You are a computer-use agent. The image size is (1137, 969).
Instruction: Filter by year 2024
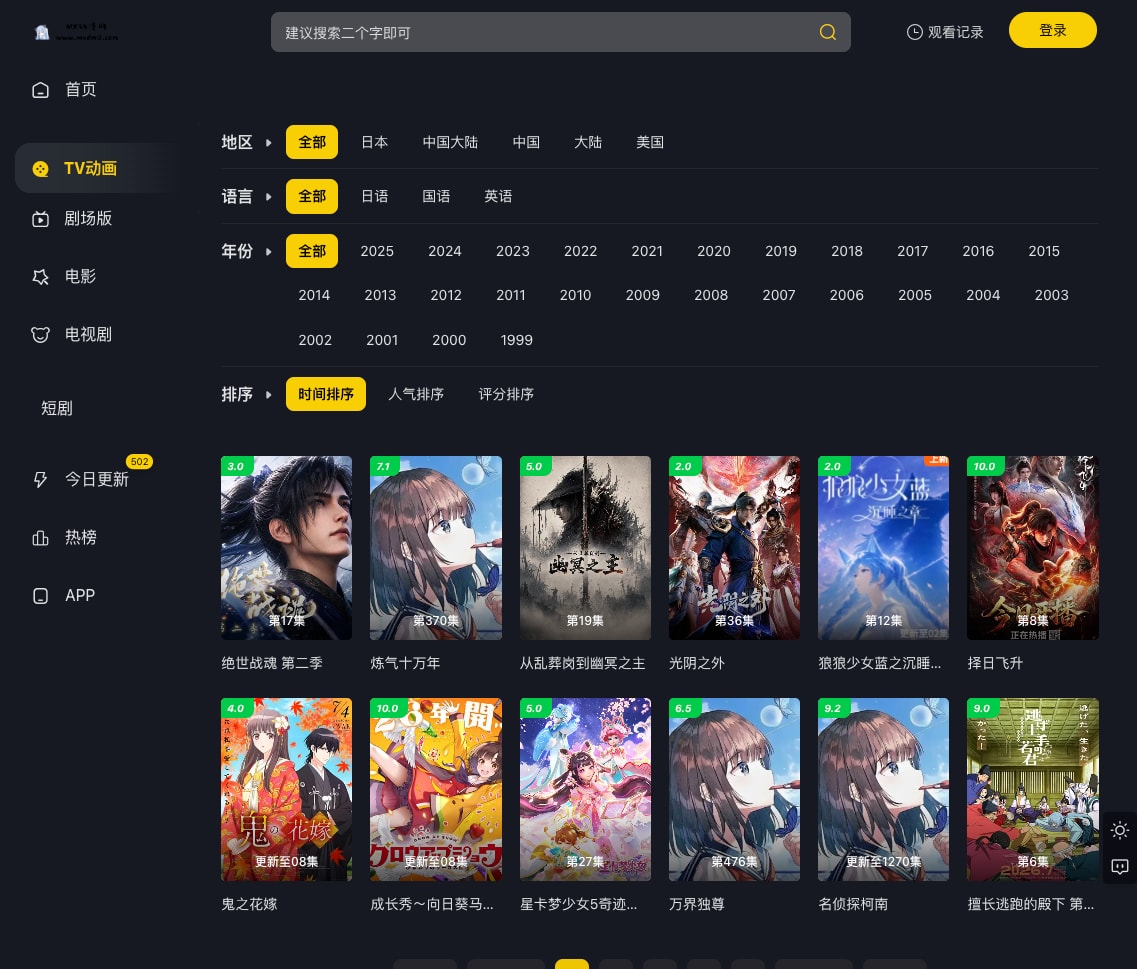(x=445, y=251)
